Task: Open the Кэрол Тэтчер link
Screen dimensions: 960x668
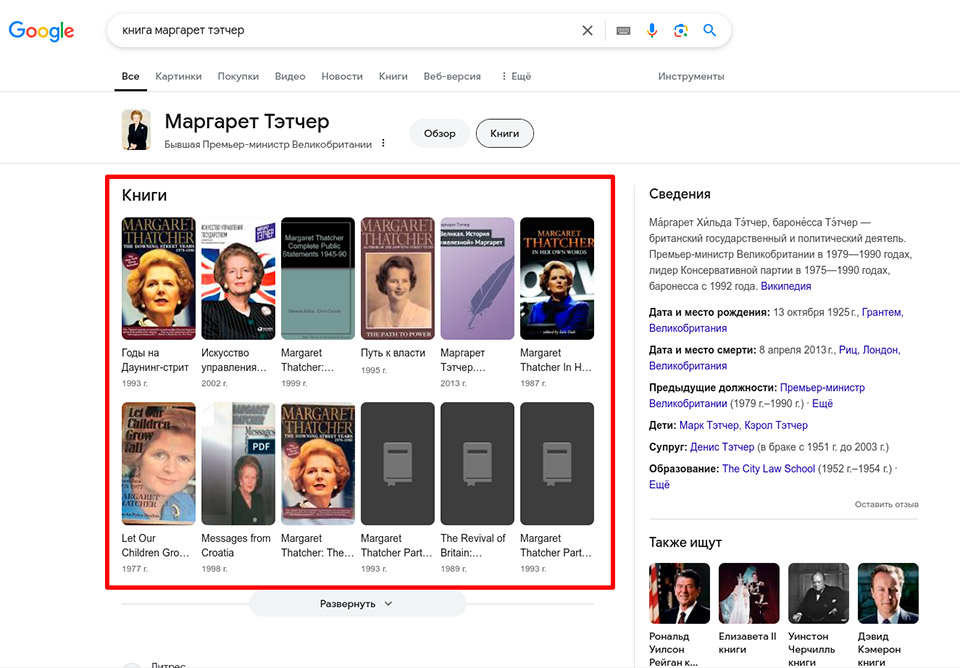Action: pos(776,425)
